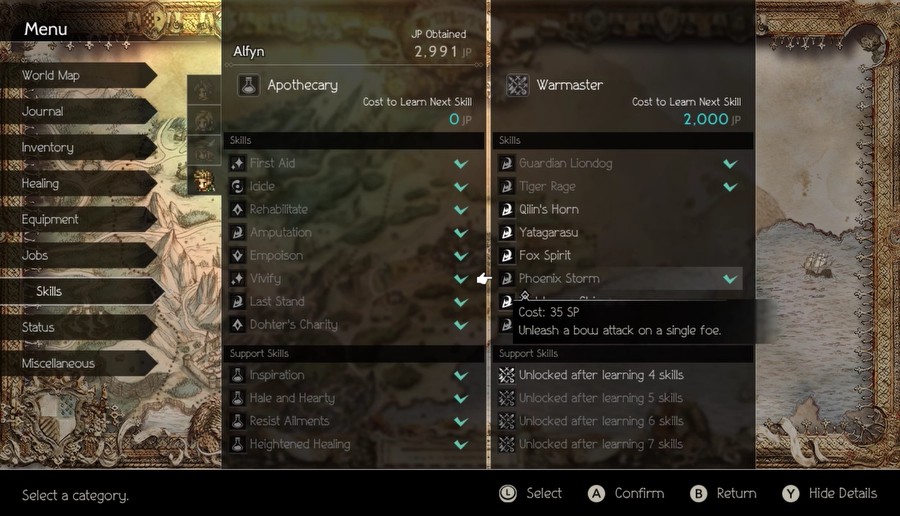900x516 pixels.
Task: Click the Yatagarasu skill icon
Action: pyautogui.click(x=506, y=232)
